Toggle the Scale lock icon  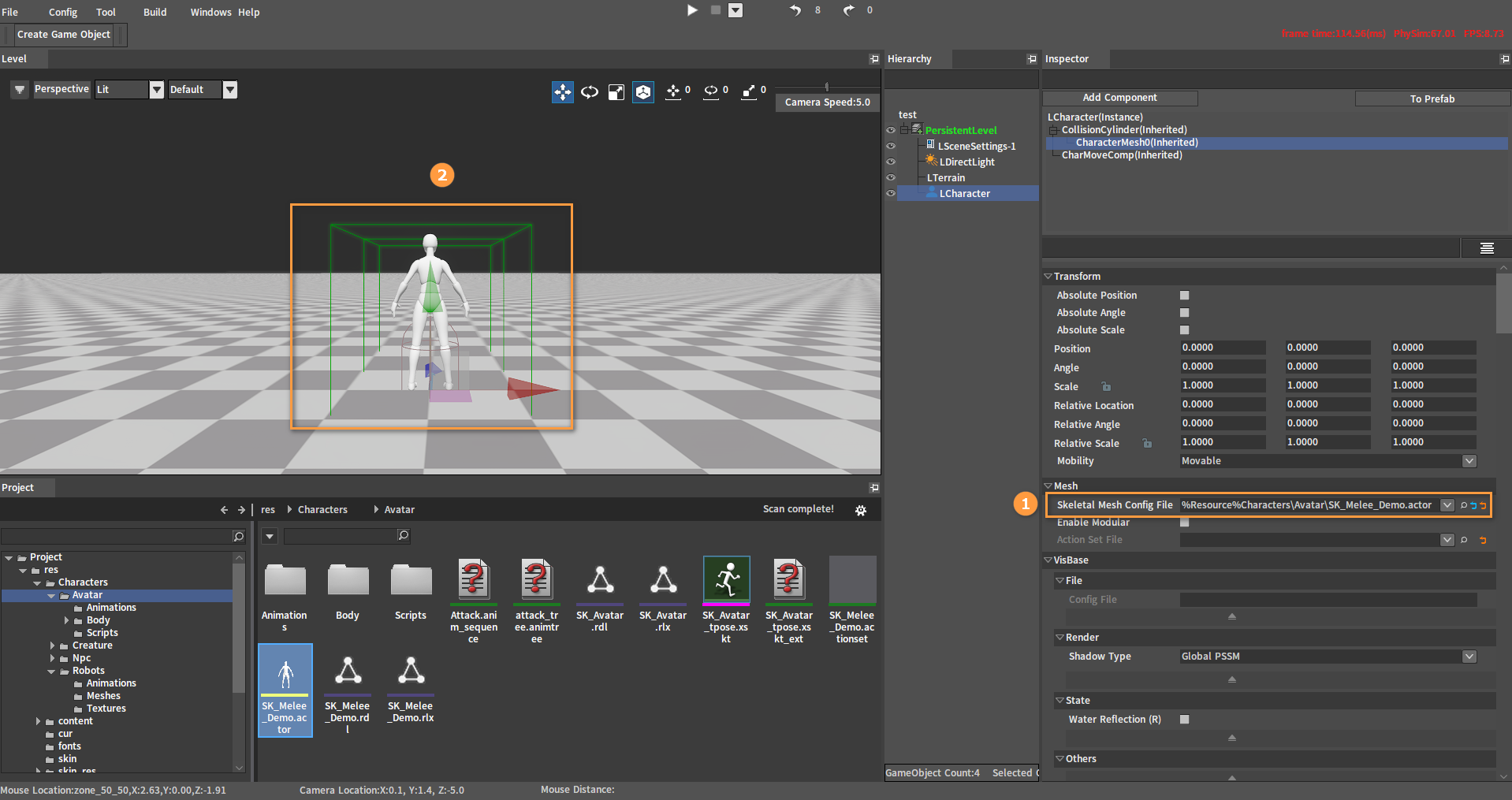click(x=1106, y=386)
